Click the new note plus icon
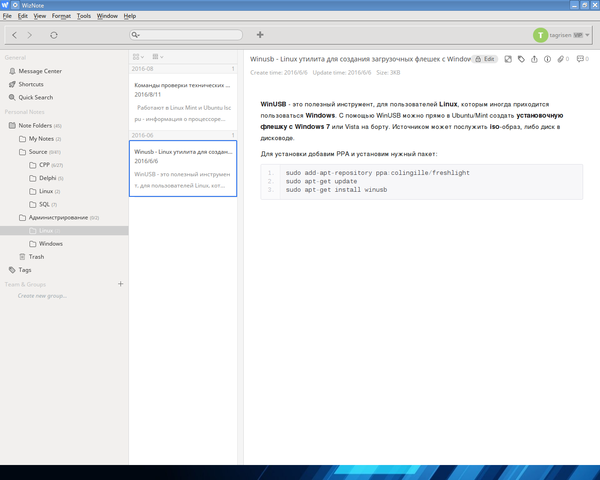 (260, 35)
